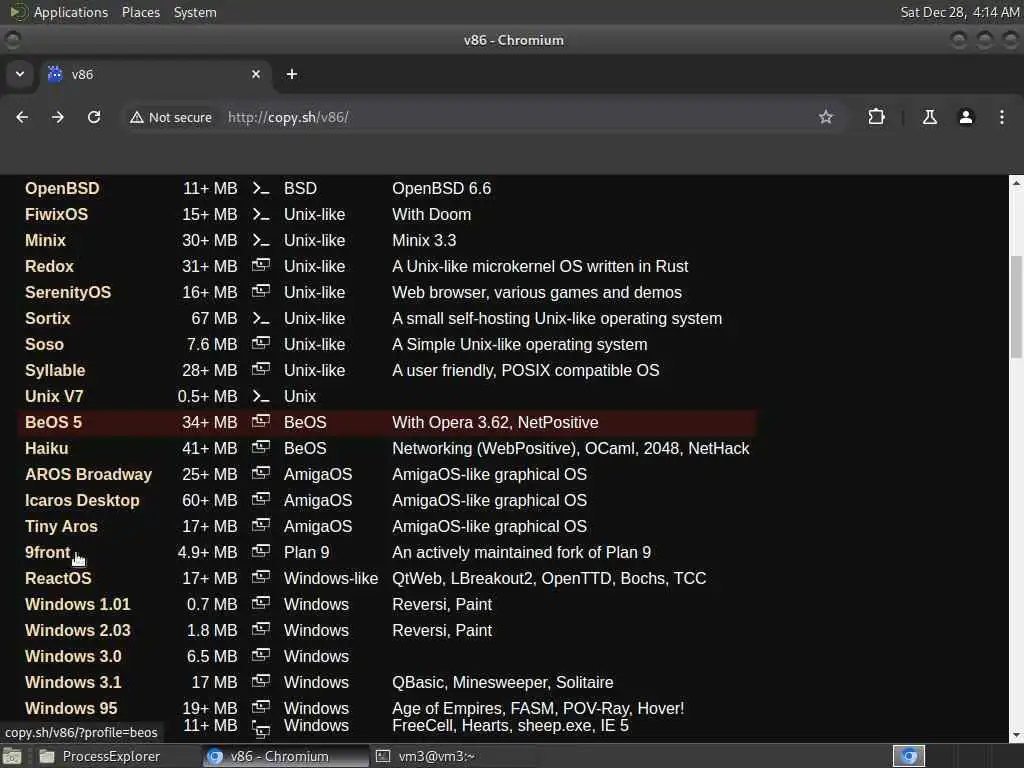Open the Soso link

(x=44, y=344)
